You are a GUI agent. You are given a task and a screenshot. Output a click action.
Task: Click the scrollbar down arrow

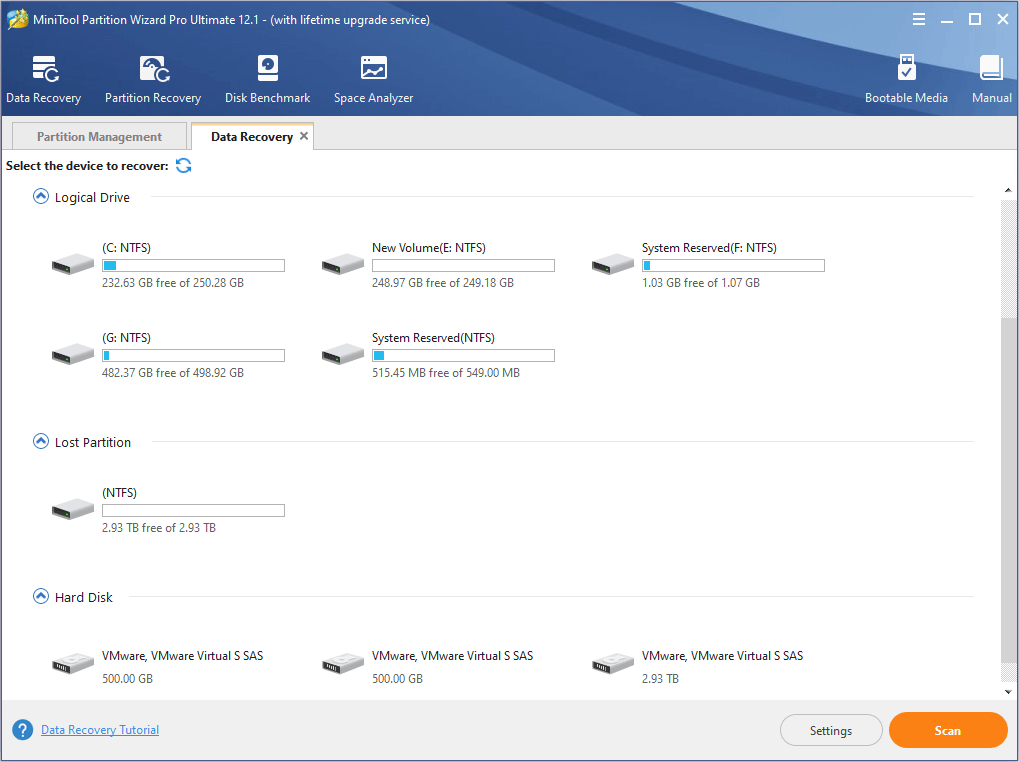[x=1007, y=690]
